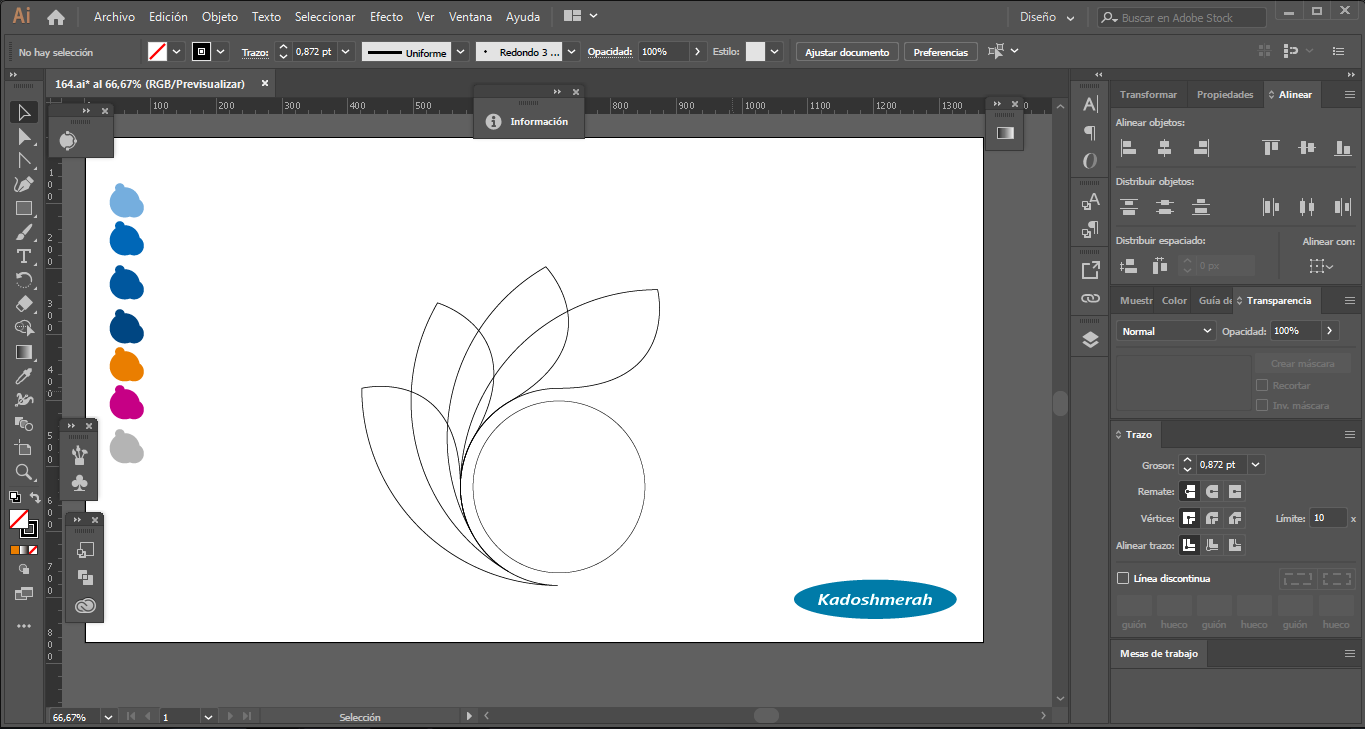Screen dimensions: 1365x729
Task: Select the Type tool
Action: [25, 256]
